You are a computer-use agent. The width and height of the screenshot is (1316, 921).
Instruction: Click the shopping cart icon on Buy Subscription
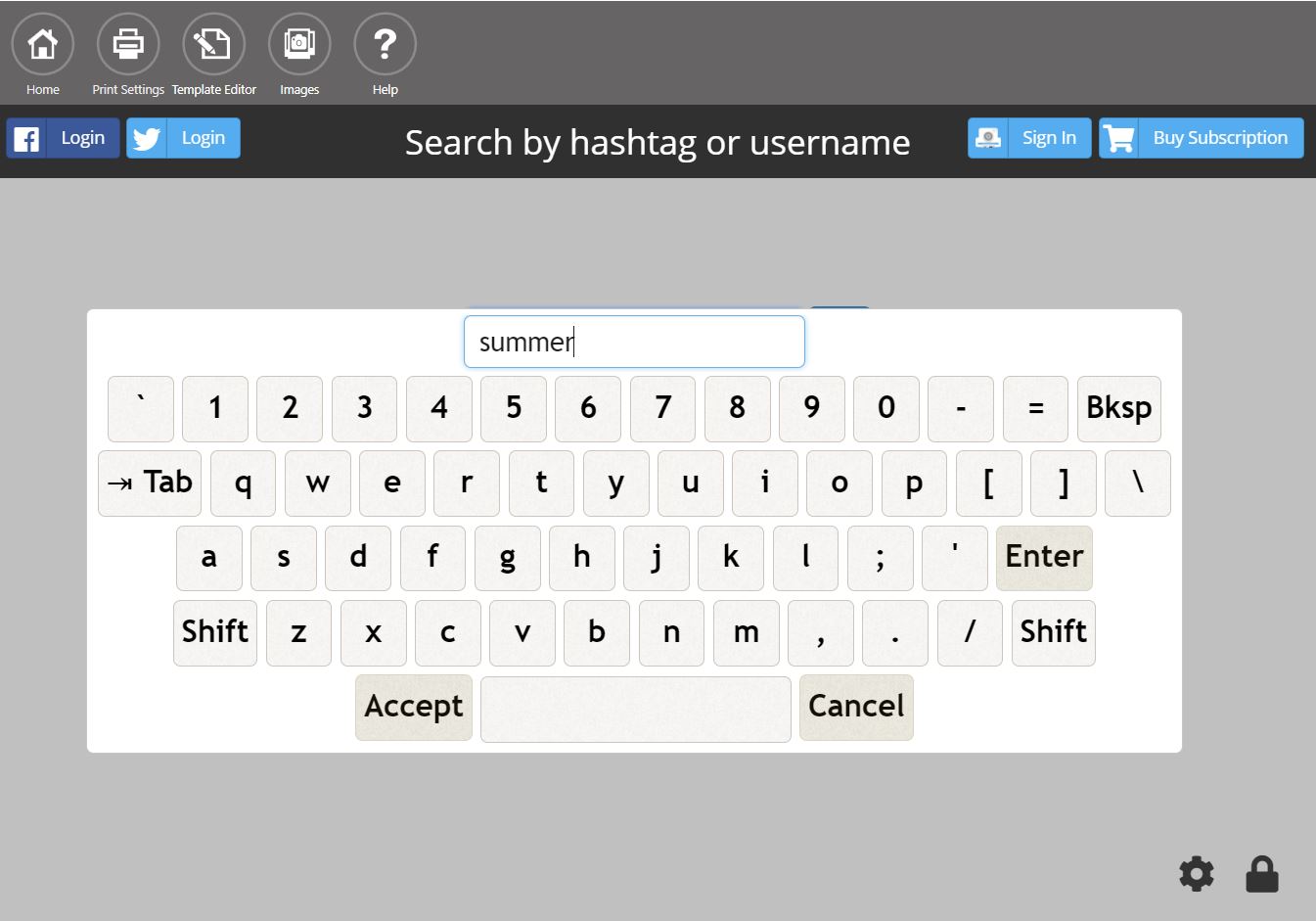tap(1118, 137)
